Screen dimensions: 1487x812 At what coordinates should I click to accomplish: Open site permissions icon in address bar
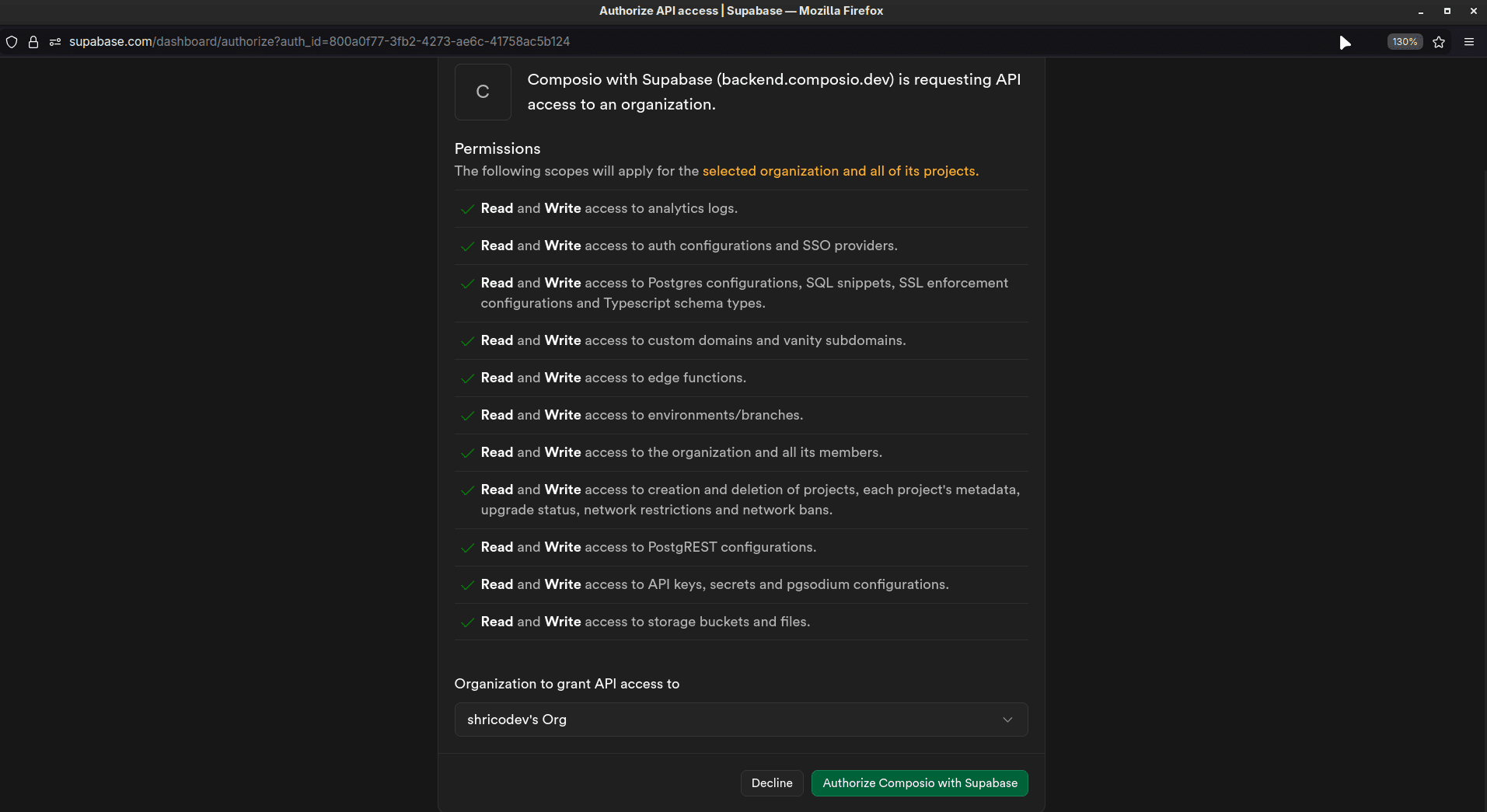coord(55,42)
